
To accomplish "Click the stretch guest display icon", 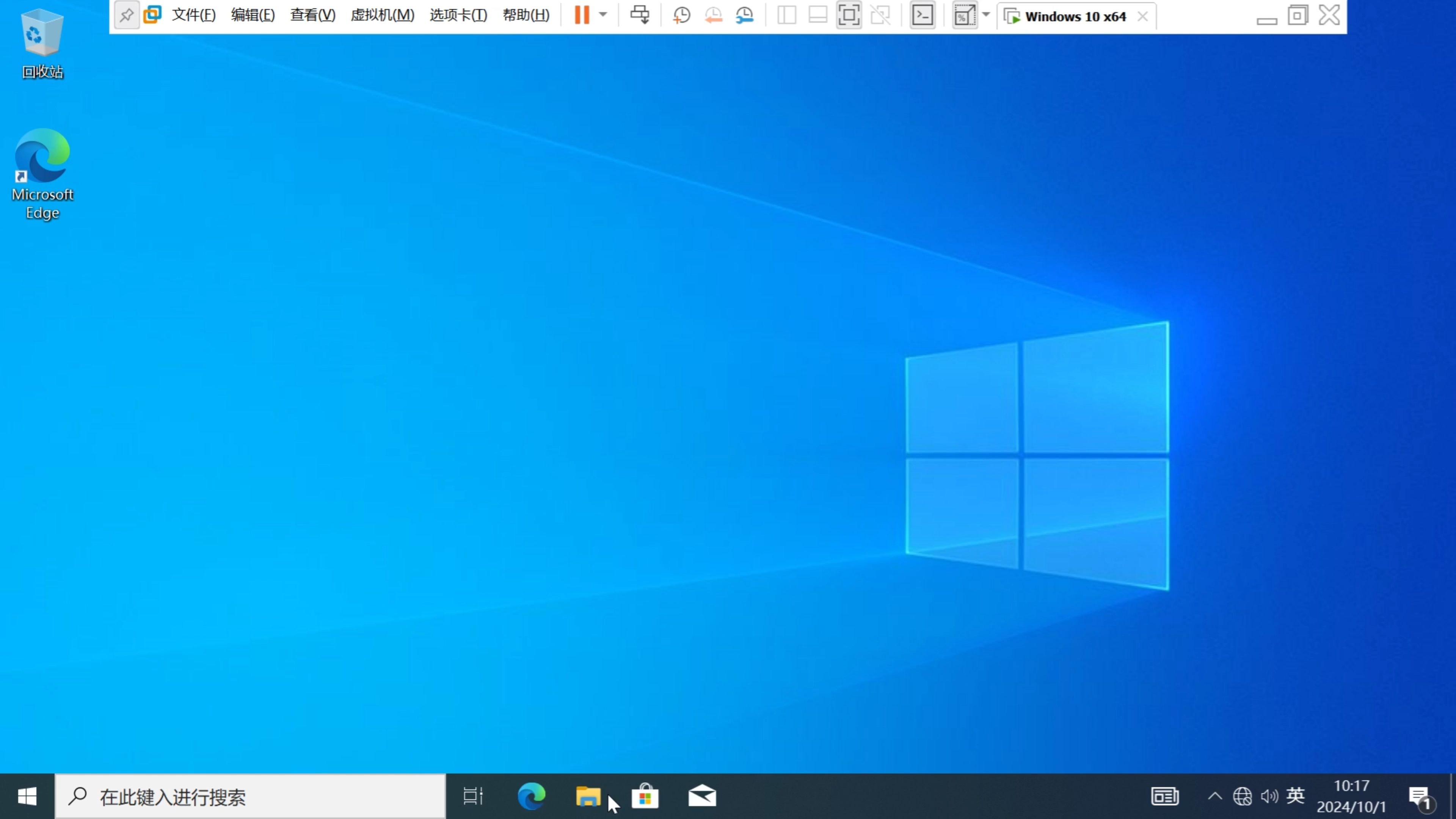I will (965, 15).
